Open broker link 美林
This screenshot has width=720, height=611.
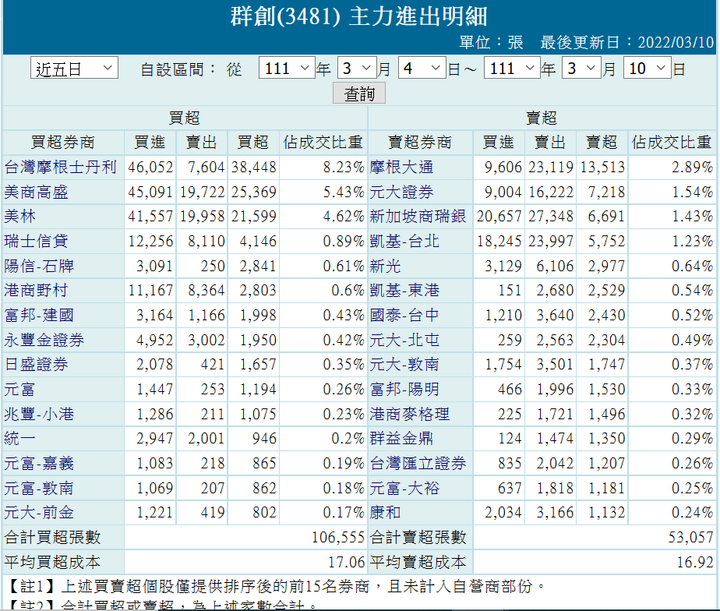(x=20, y=216)
